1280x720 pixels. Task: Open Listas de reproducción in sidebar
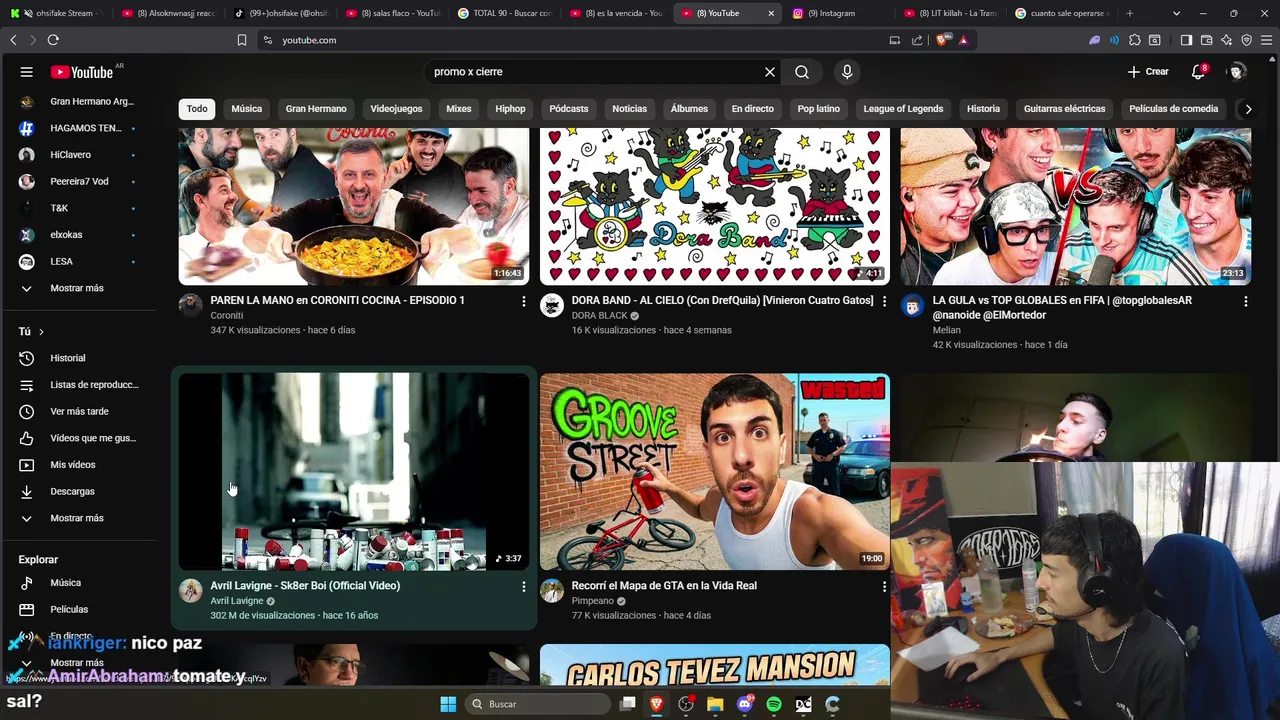pos(78,385)
